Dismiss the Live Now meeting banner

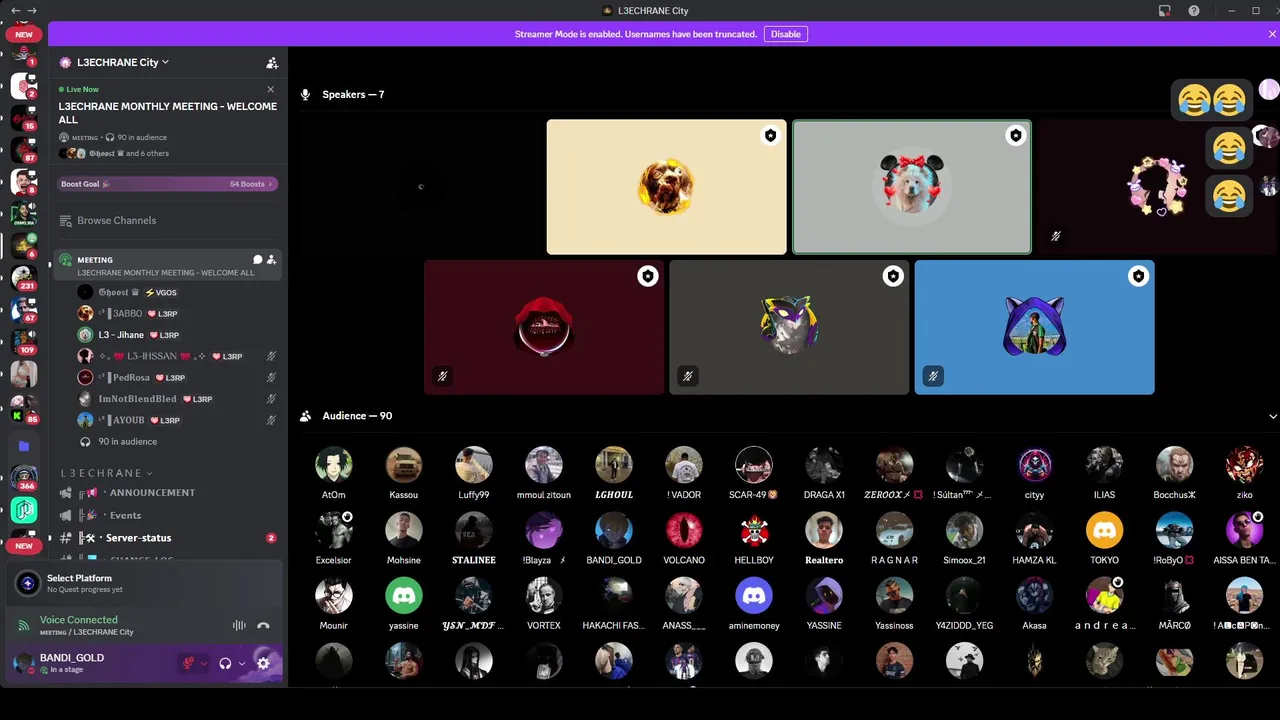coord(270,88)
